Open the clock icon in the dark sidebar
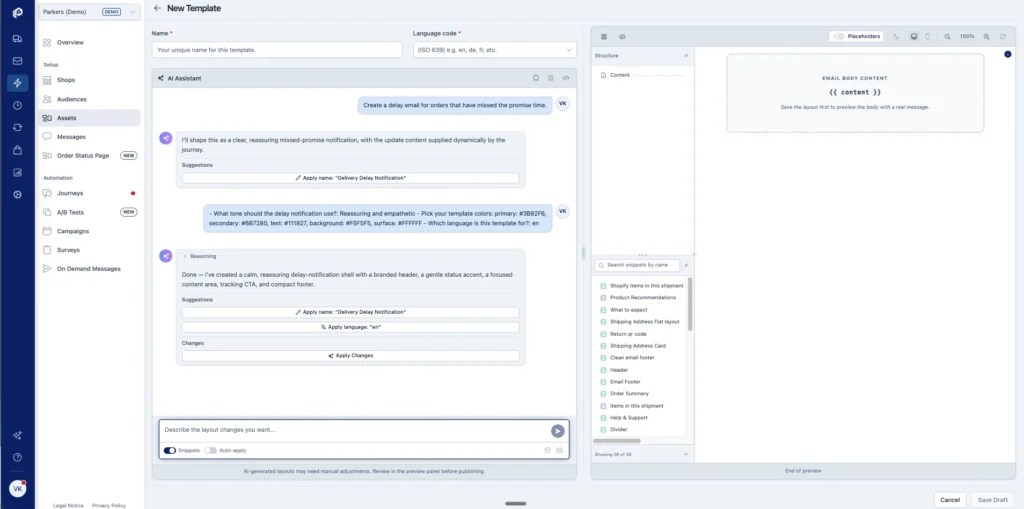 click(x=18, y=105)
